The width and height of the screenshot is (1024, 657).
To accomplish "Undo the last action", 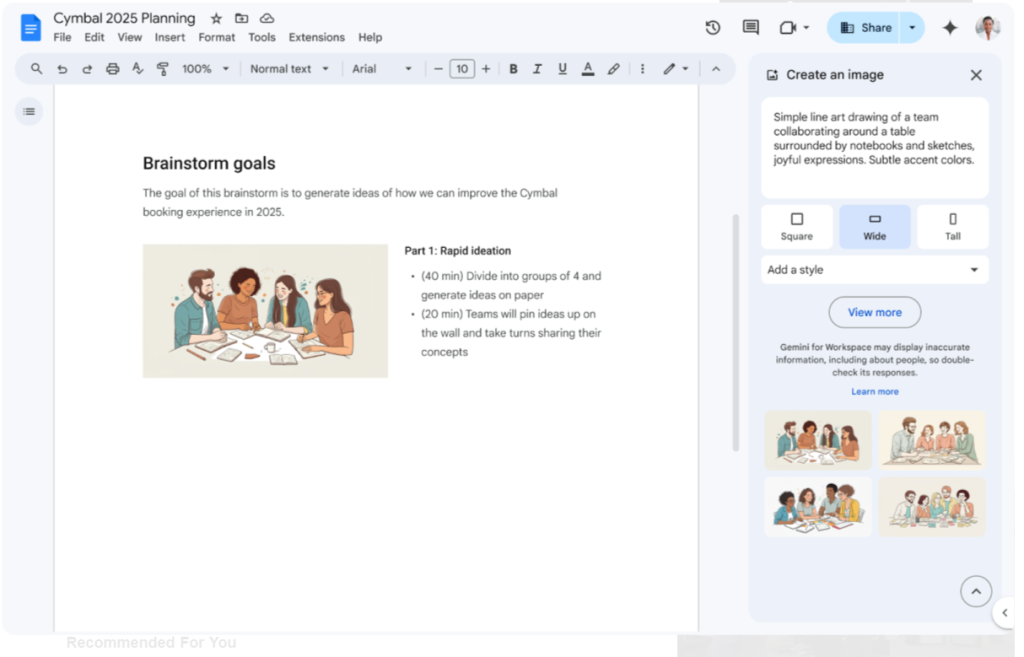I will [x=62, y=68].
